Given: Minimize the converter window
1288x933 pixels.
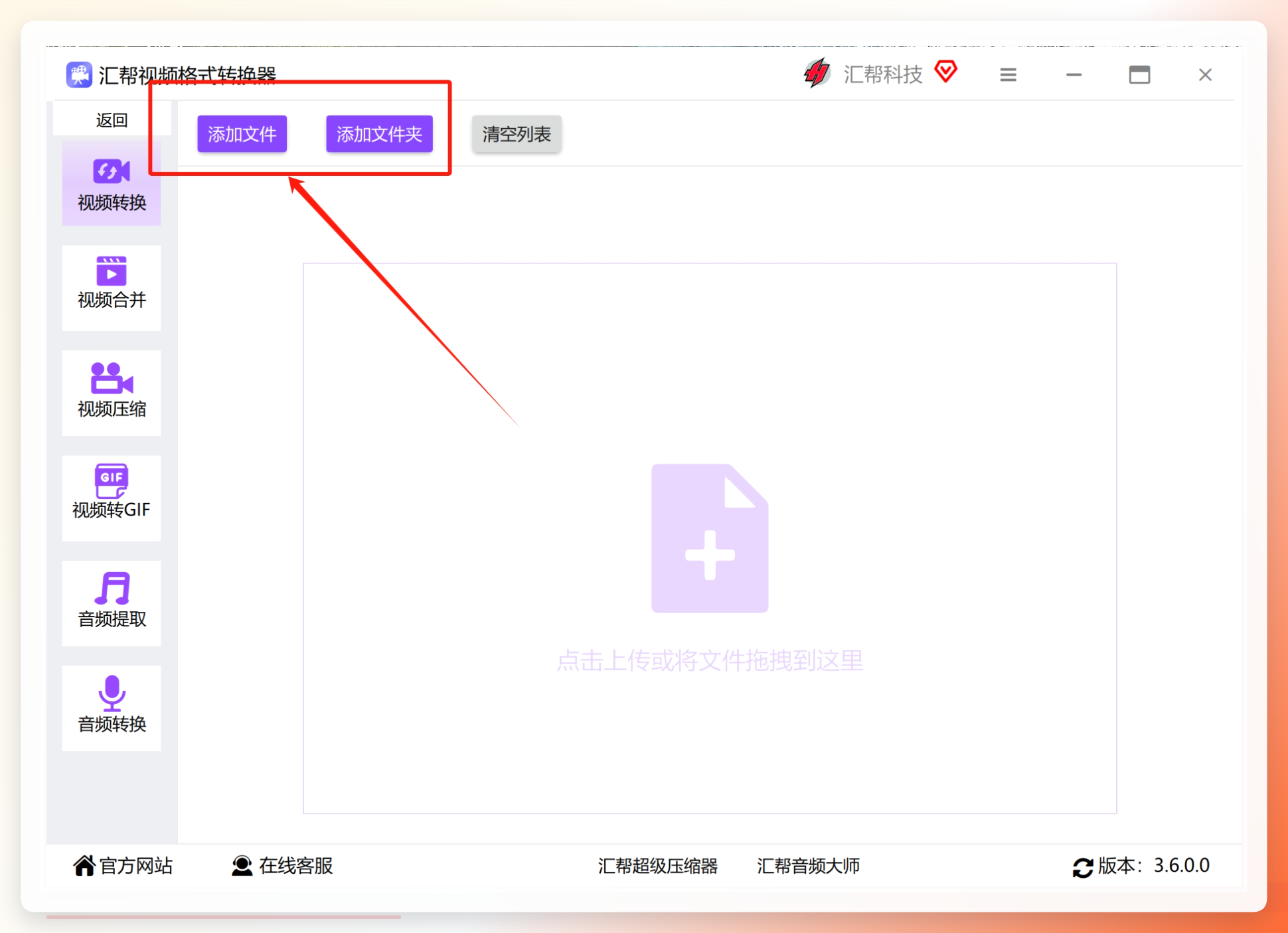Looking at the screenshot, I should pos(1074,75).
